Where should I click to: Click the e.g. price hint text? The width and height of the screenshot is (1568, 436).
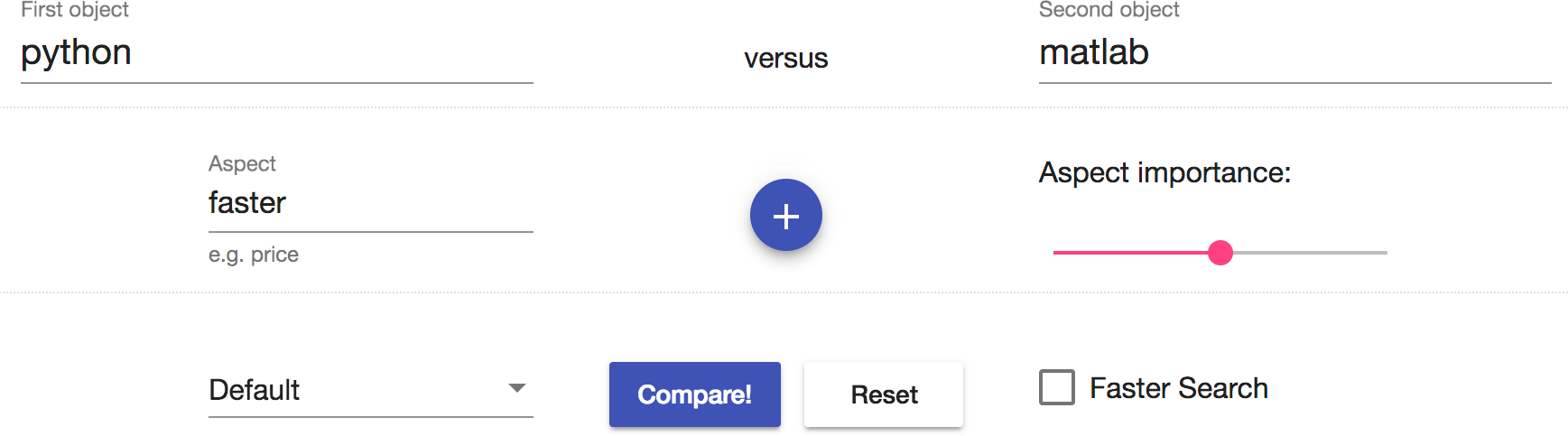coord(253,255)
